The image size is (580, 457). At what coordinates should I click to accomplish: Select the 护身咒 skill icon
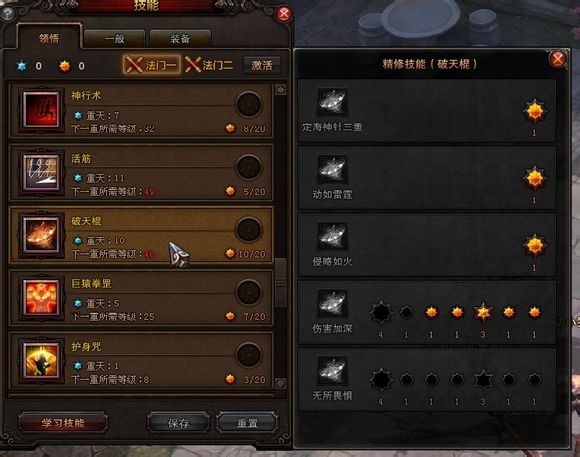41,360
